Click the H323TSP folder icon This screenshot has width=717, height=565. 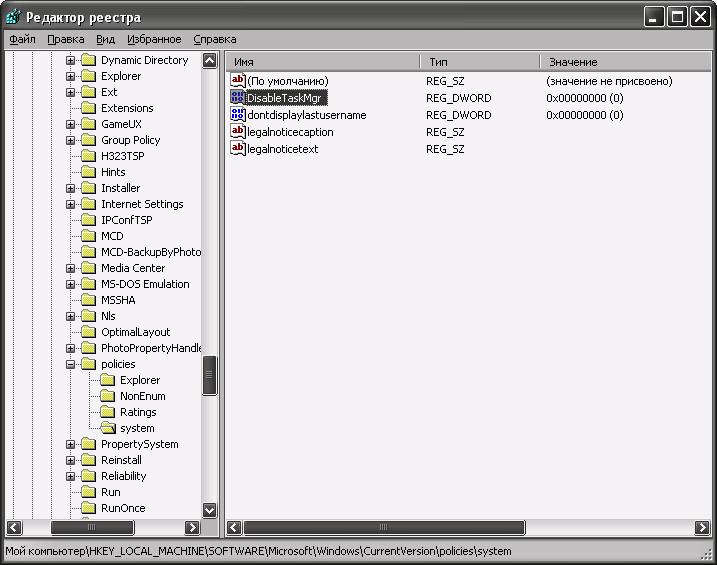click(x=88, y=156)
